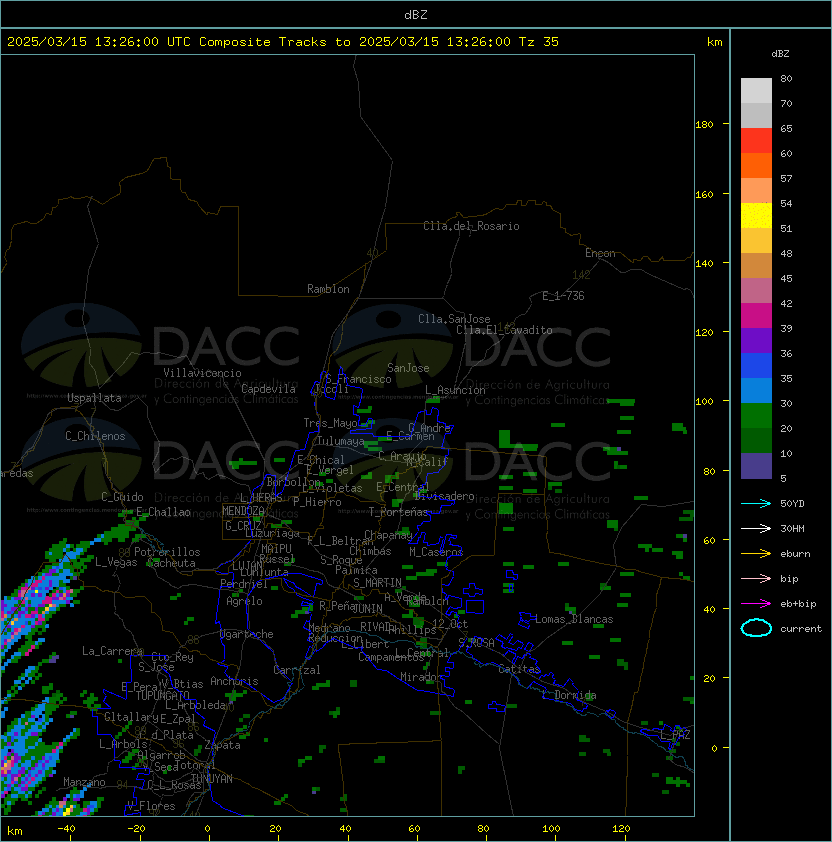The width and height of the screenshot is (832, 842).
Task: Pick the bright yellow 51-54 dBZ swatch
Action: pos(756,216)
